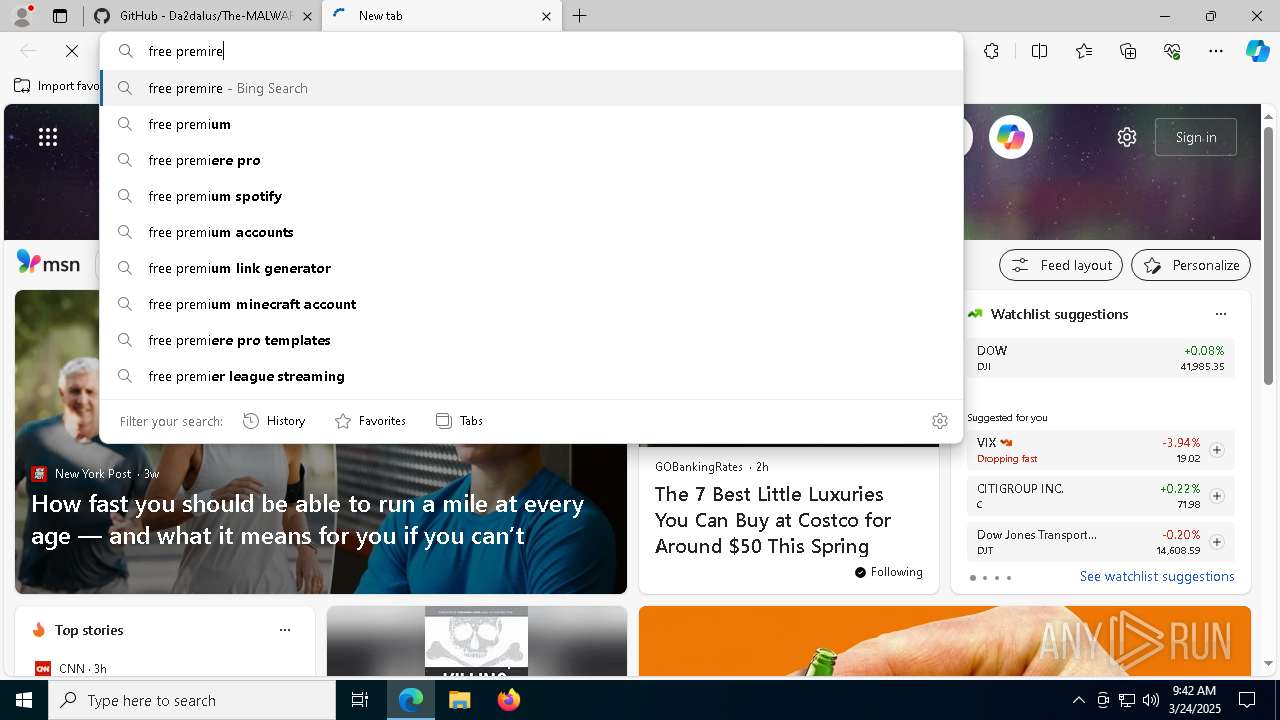Open the MSN app launcher grid
The height and width of the screenshot is (720, 1280).
pos(48,137)
